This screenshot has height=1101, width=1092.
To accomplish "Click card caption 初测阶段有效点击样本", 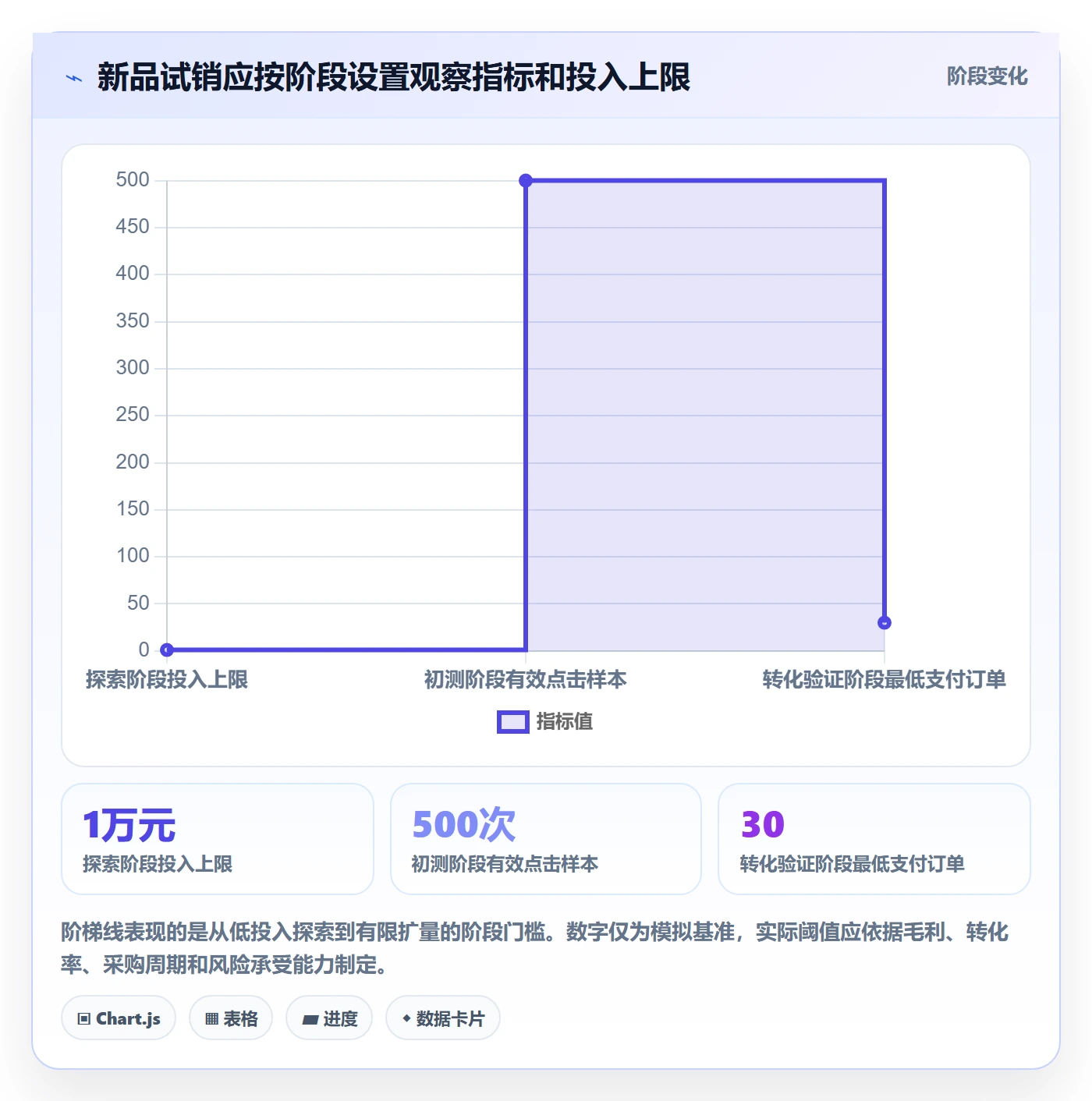I will (x=505, y=864).
